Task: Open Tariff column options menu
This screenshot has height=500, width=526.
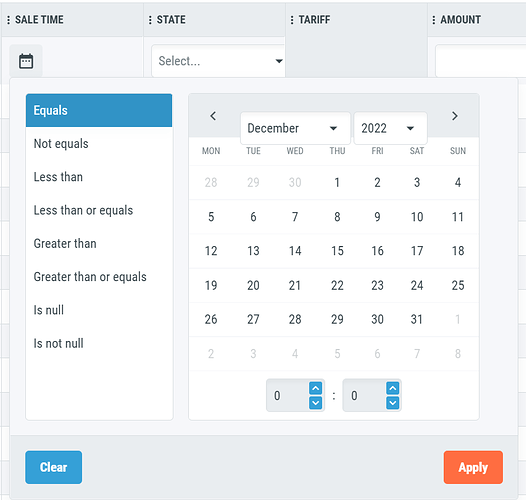Action: coord(292,20)
